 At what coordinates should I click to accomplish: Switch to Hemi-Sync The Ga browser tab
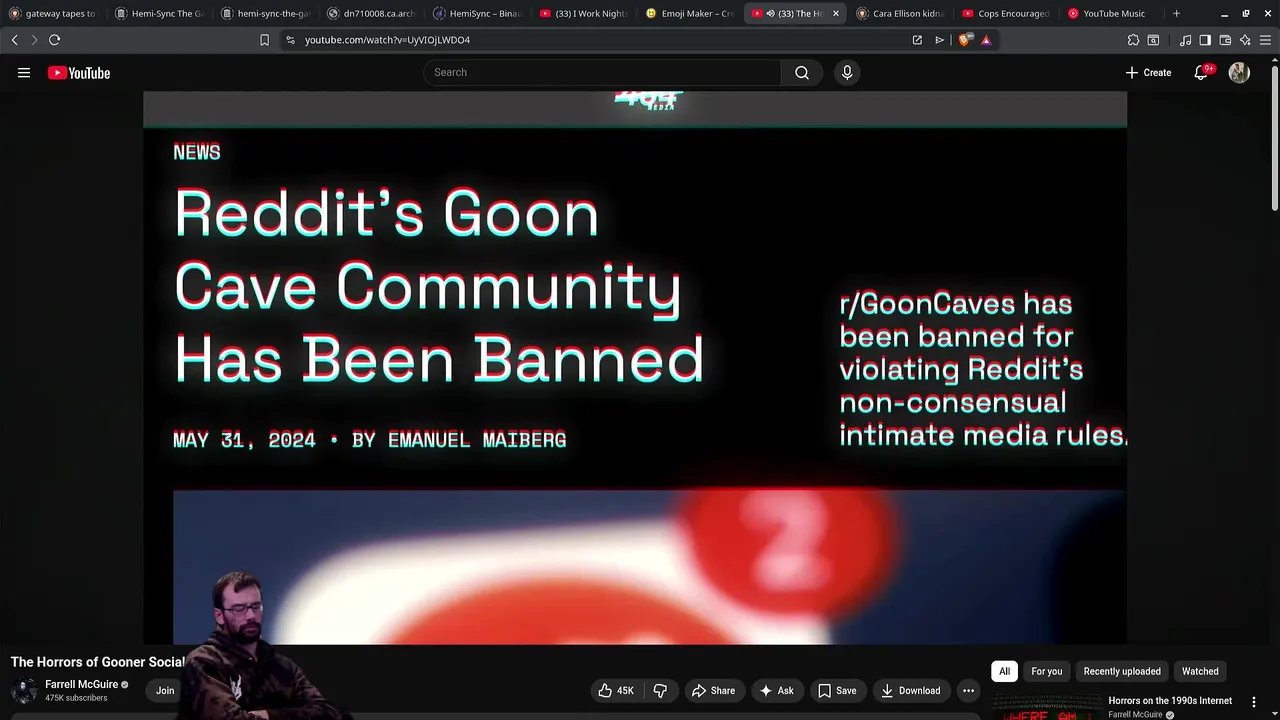click(159, 13)
